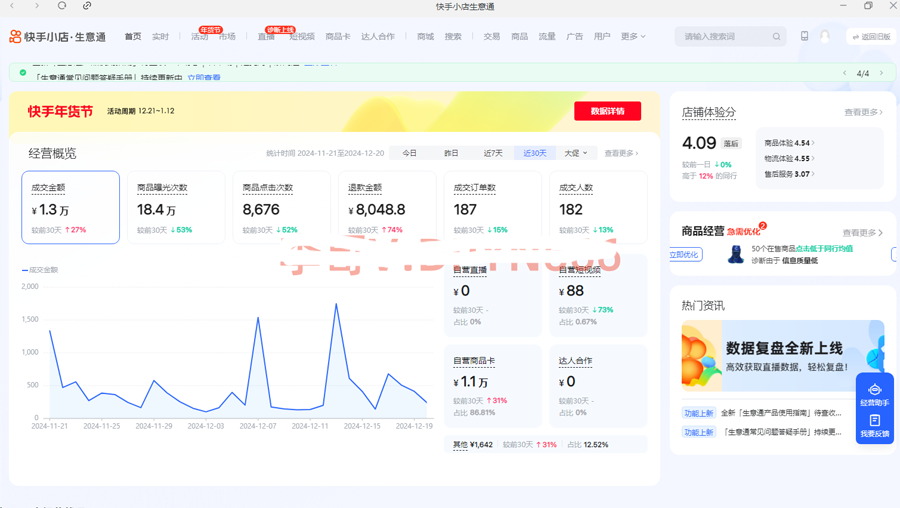Image resolution: width=900 pixels, height=508 pixels.
Task: Open 经营助手 floating assistant icon
Action: [874, 394]
